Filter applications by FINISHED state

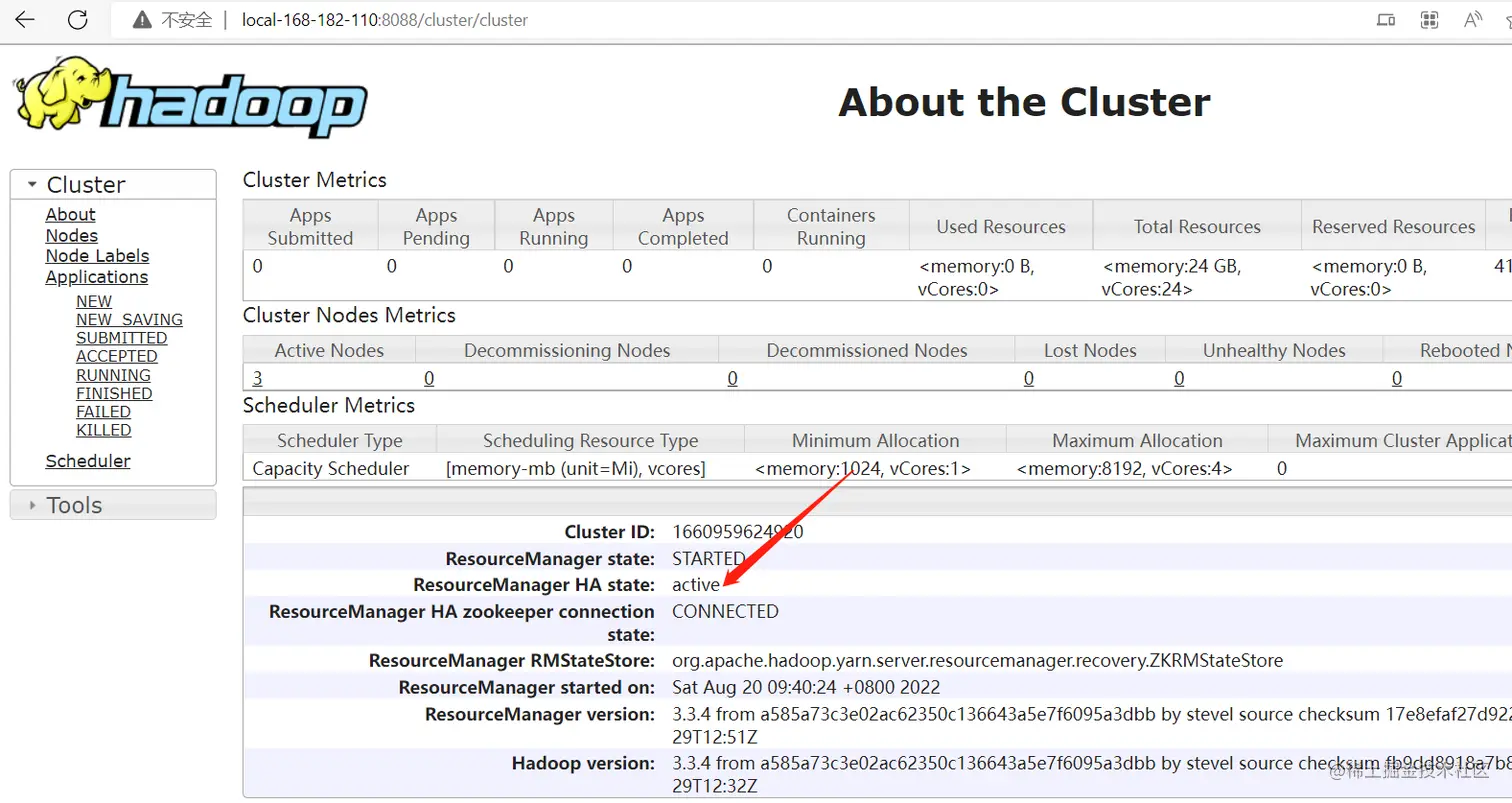pyautogui.click(x=114, y=393)
